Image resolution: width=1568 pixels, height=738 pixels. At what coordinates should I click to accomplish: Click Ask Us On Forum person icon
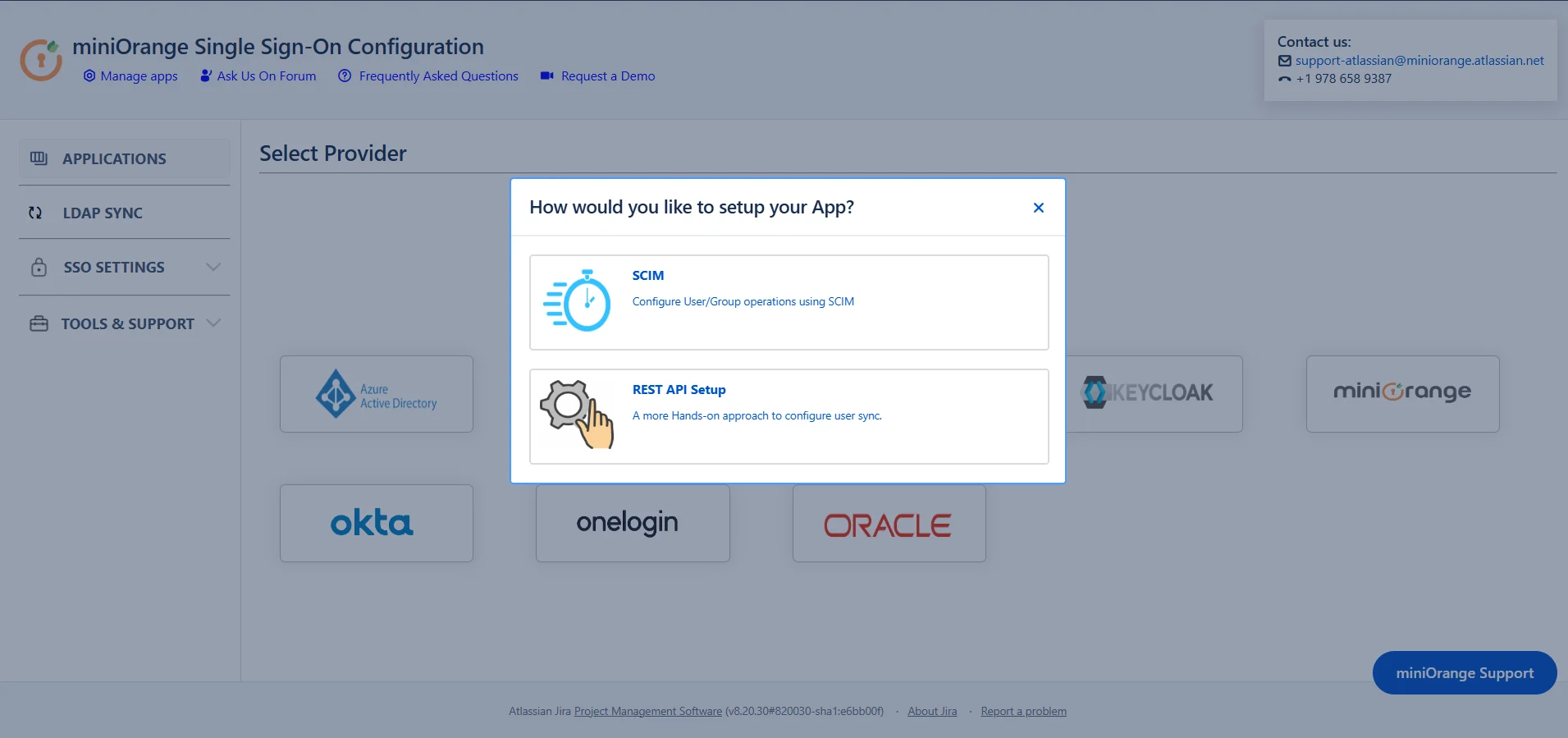coord(206,76)
